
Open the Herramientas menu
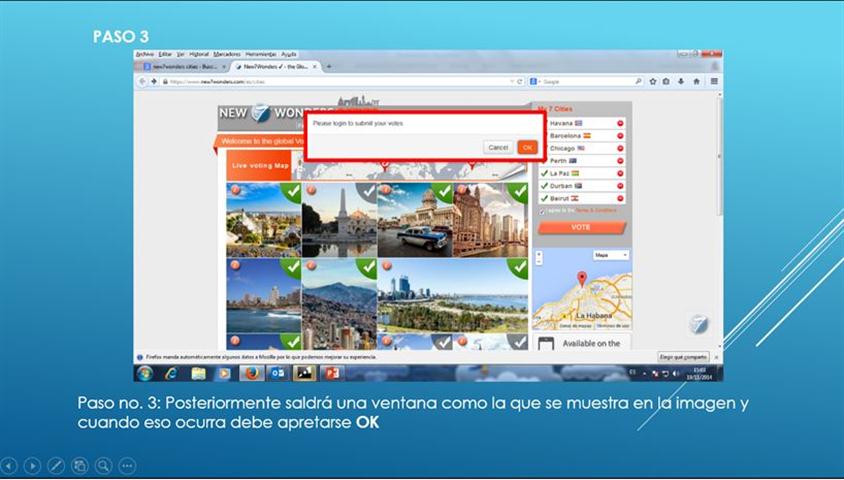(x=261, y=54)
